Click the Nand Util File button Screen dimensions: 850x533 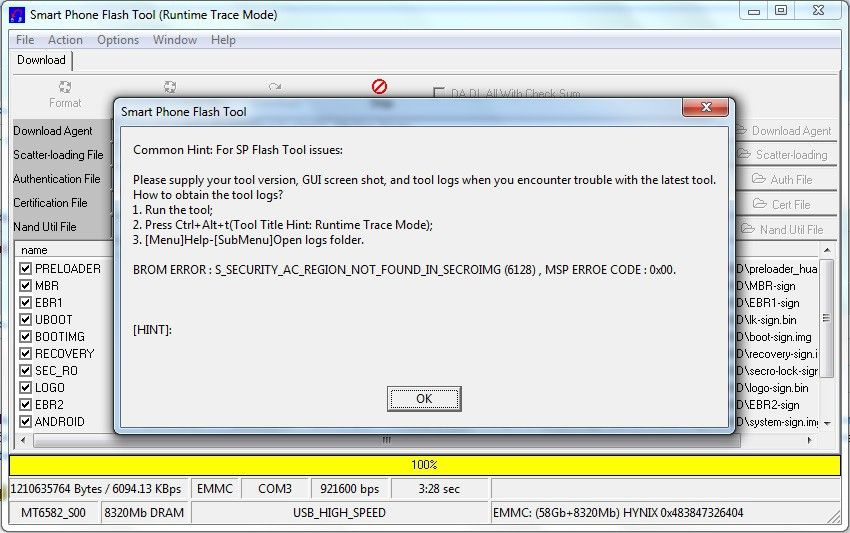tap(785, 229)
